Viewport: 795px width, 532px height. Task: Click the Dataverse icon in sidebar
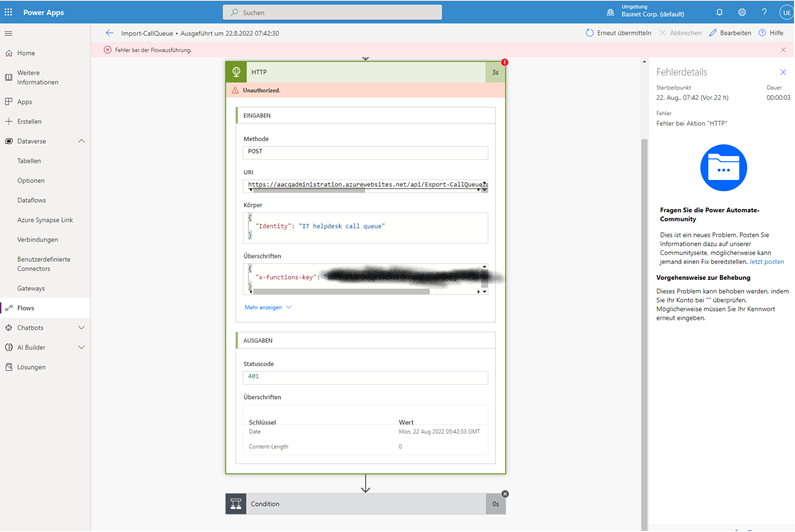(x=9, y=141)
